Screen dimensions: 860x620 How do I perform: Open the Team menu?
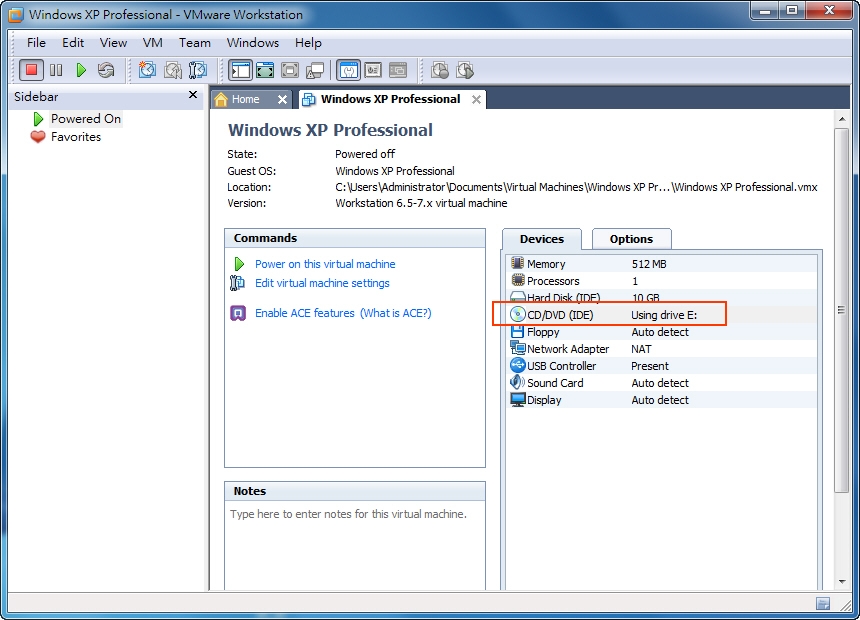195,42
